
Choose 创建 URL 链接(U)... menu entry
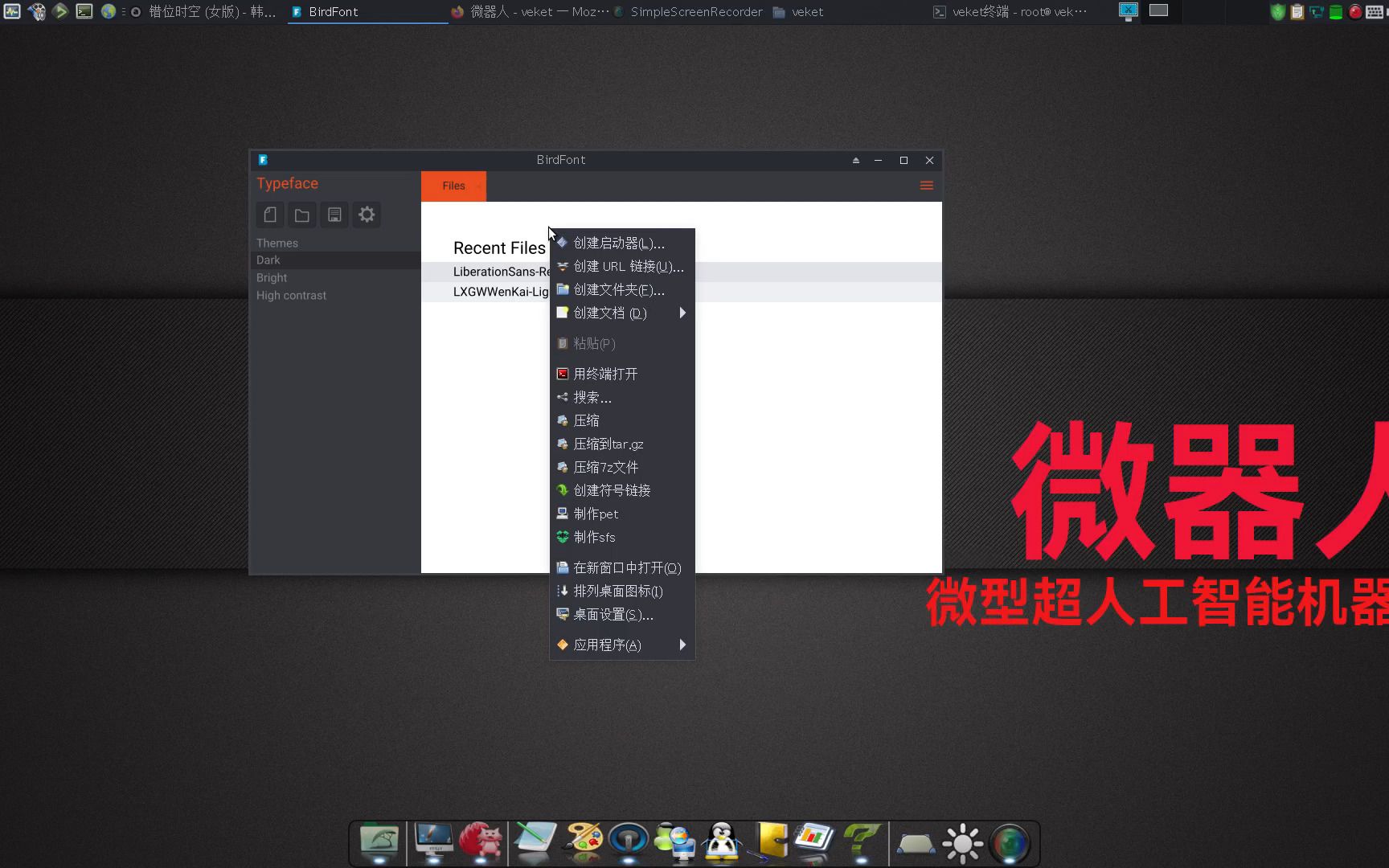point(622,266)
